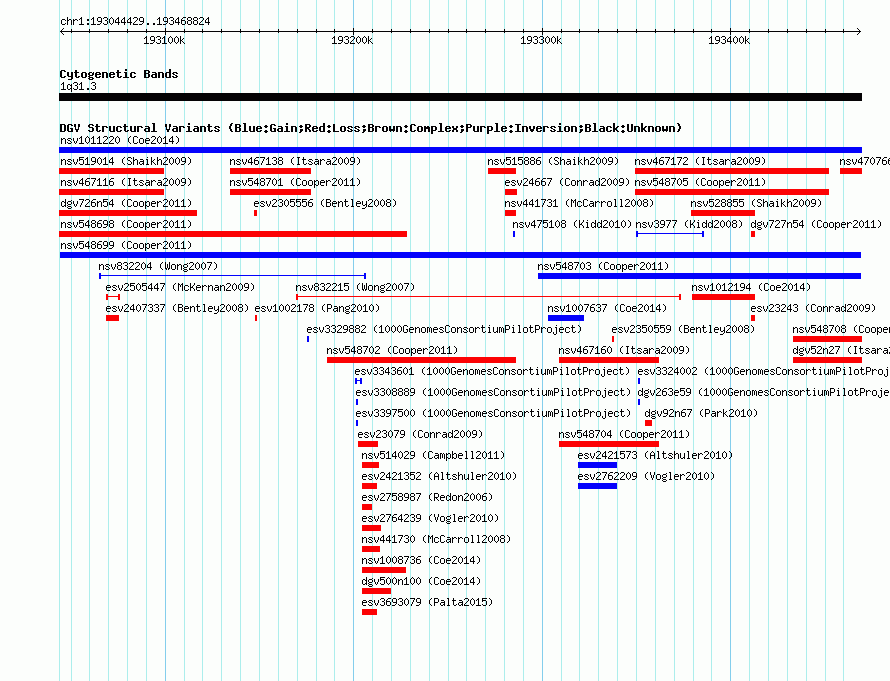Click nsv475108 (Kidd2010) label

572,224
